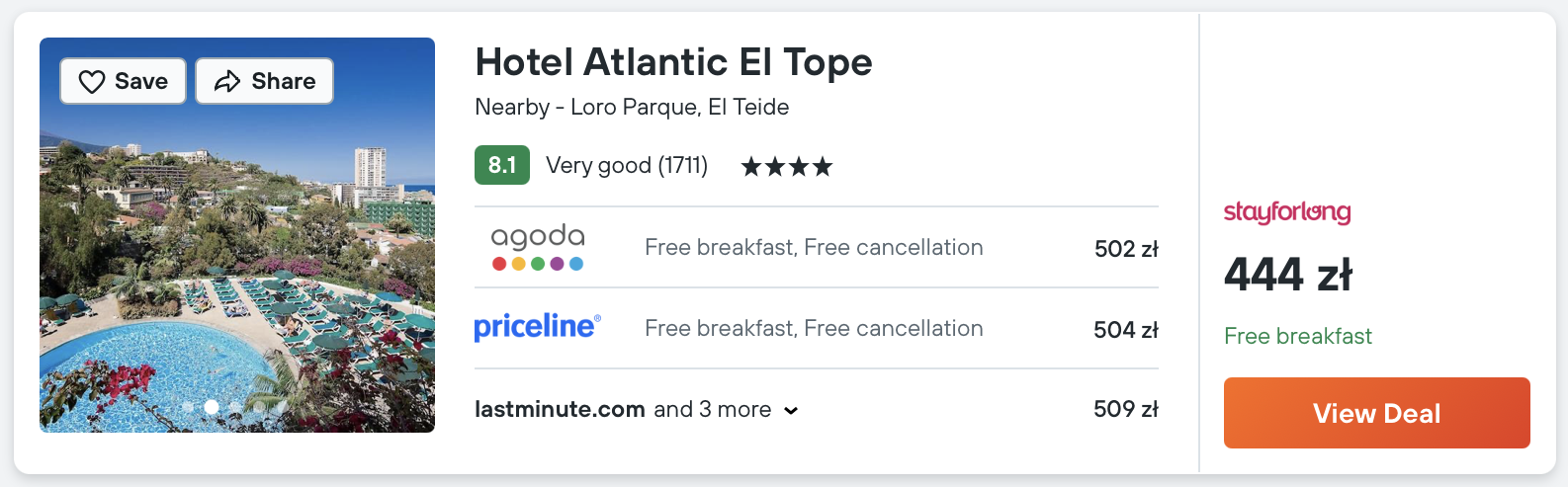Open the Hotel Atlantic El Tope title link
This screenshot has height=487, width=1568.
pos(673,62)
